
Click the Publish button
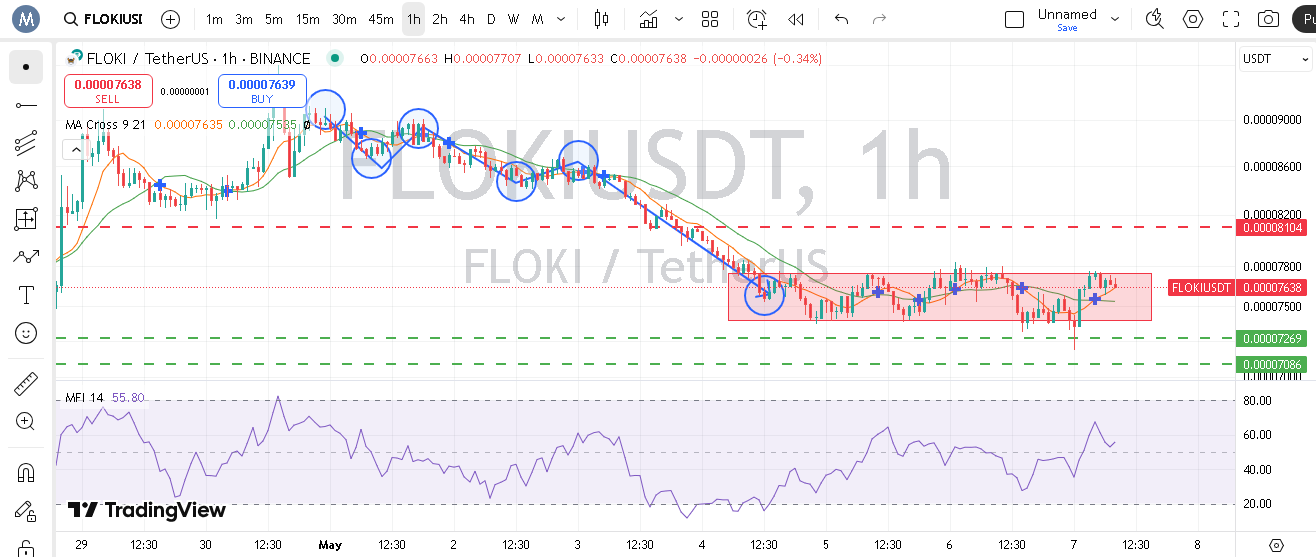(1304, 19)
